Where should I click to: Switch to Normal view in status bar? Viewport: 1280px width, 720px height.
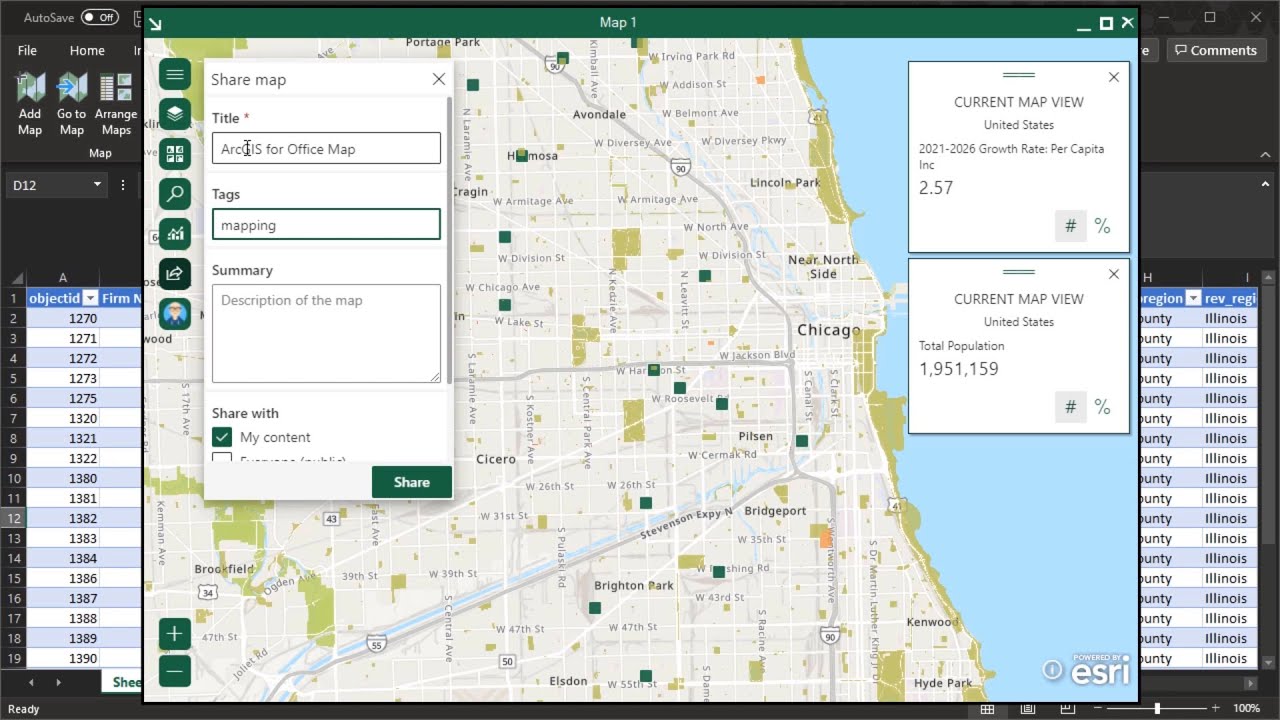pyautogui.click(x=987, y=709)
